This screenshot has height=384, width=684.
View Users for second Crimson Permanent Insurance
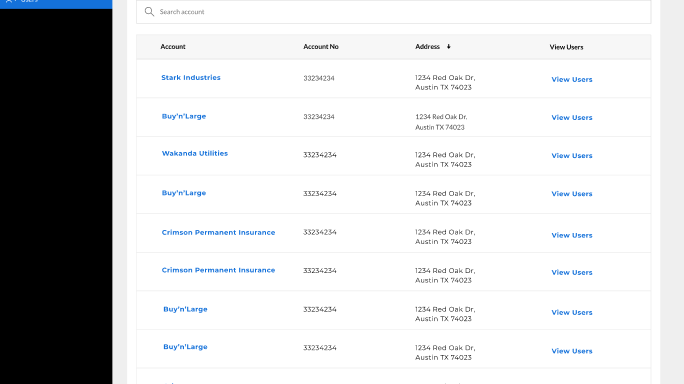(x=571, y=272)
